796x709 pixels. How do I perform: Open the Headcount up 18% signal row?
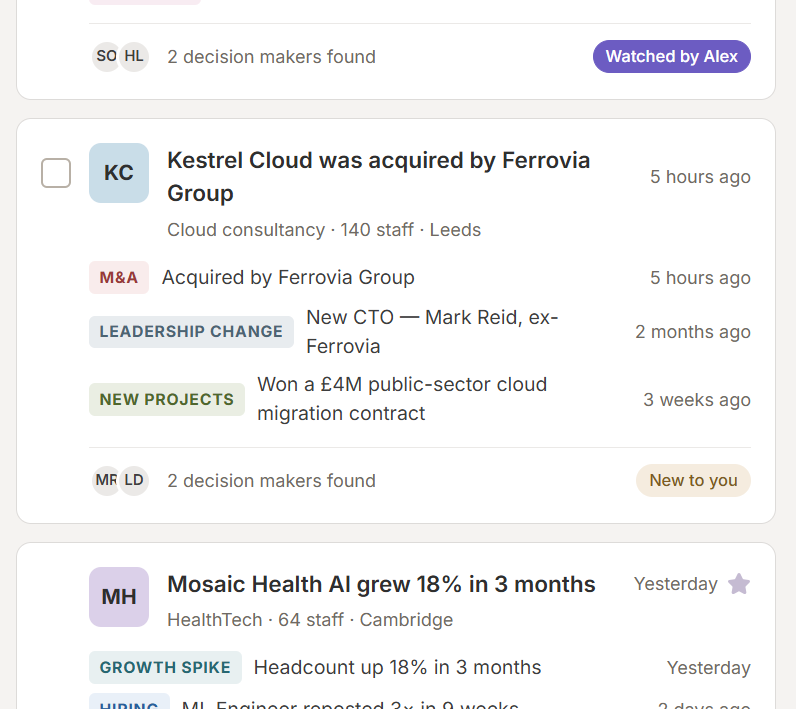(x=420, y=667)
